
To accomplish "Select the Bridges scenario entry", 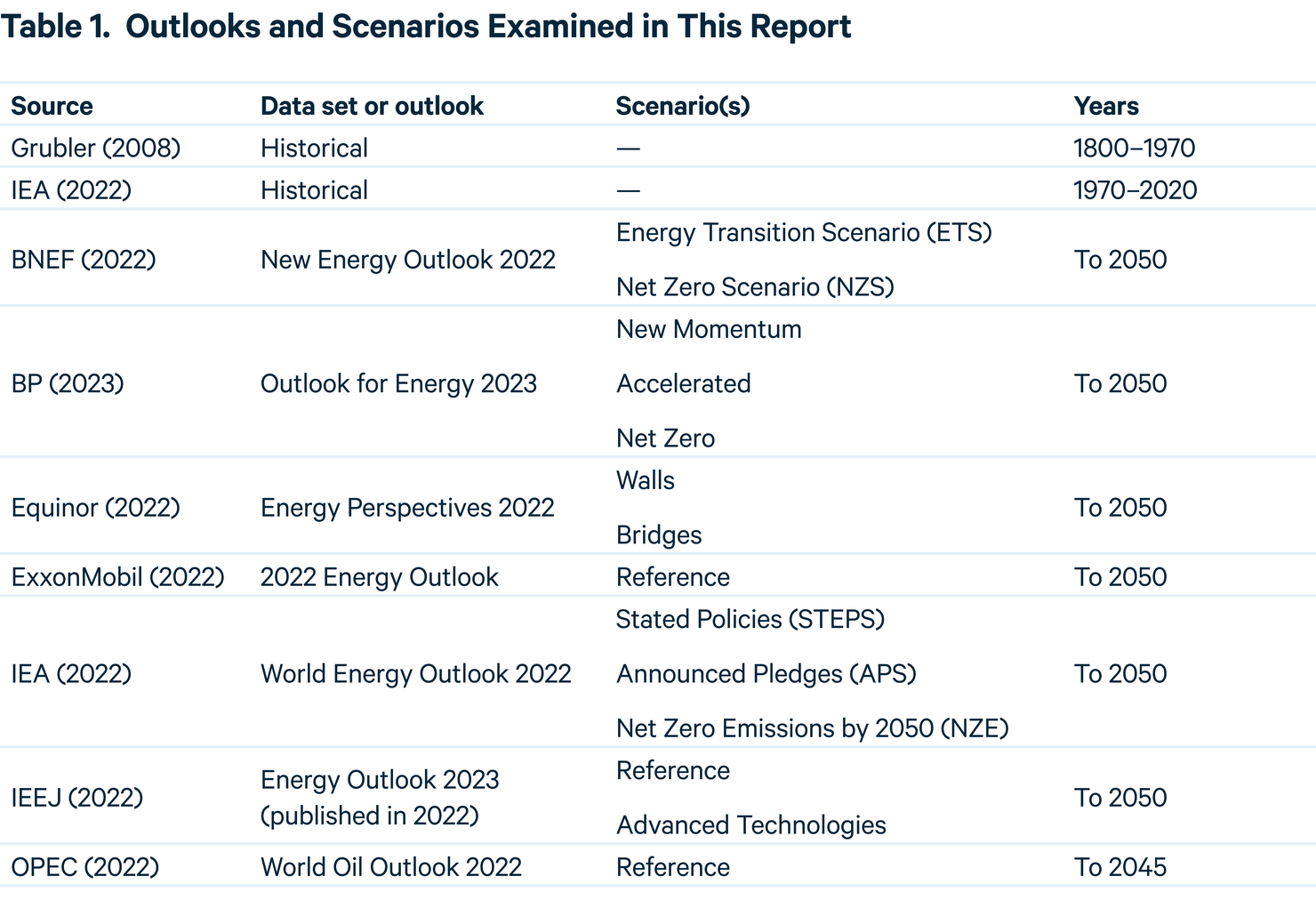I will 659,535.
